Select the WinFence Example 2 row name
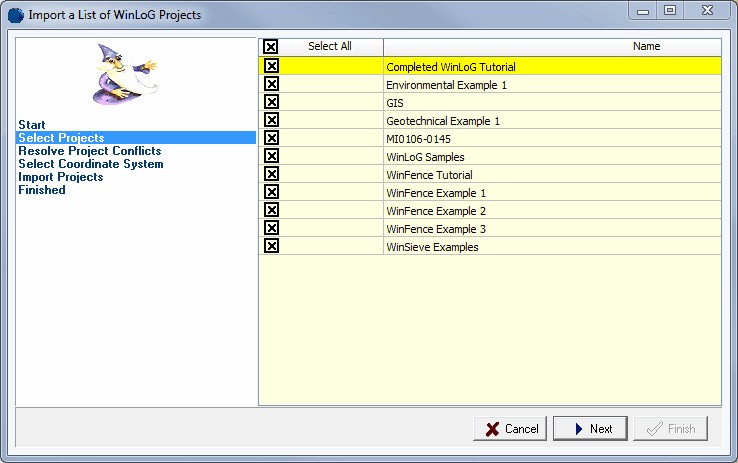This screenshot has width=738, height=463. pos(436,210)
